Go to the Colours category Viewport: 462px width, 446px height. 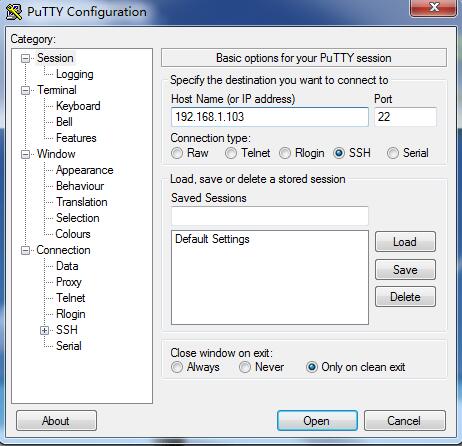(73, 234)
